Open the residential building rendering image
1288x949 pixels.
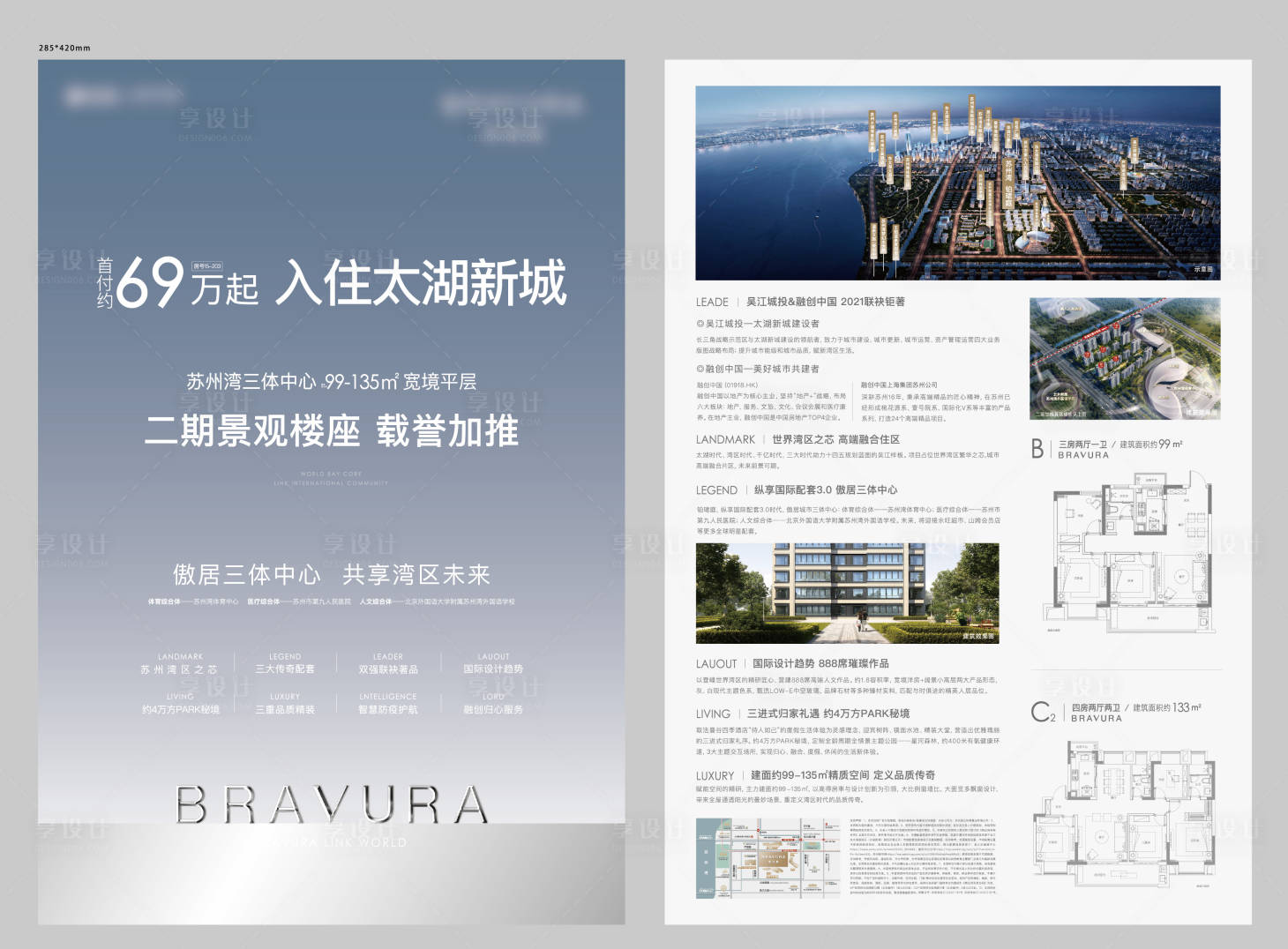tap(847, 594)
